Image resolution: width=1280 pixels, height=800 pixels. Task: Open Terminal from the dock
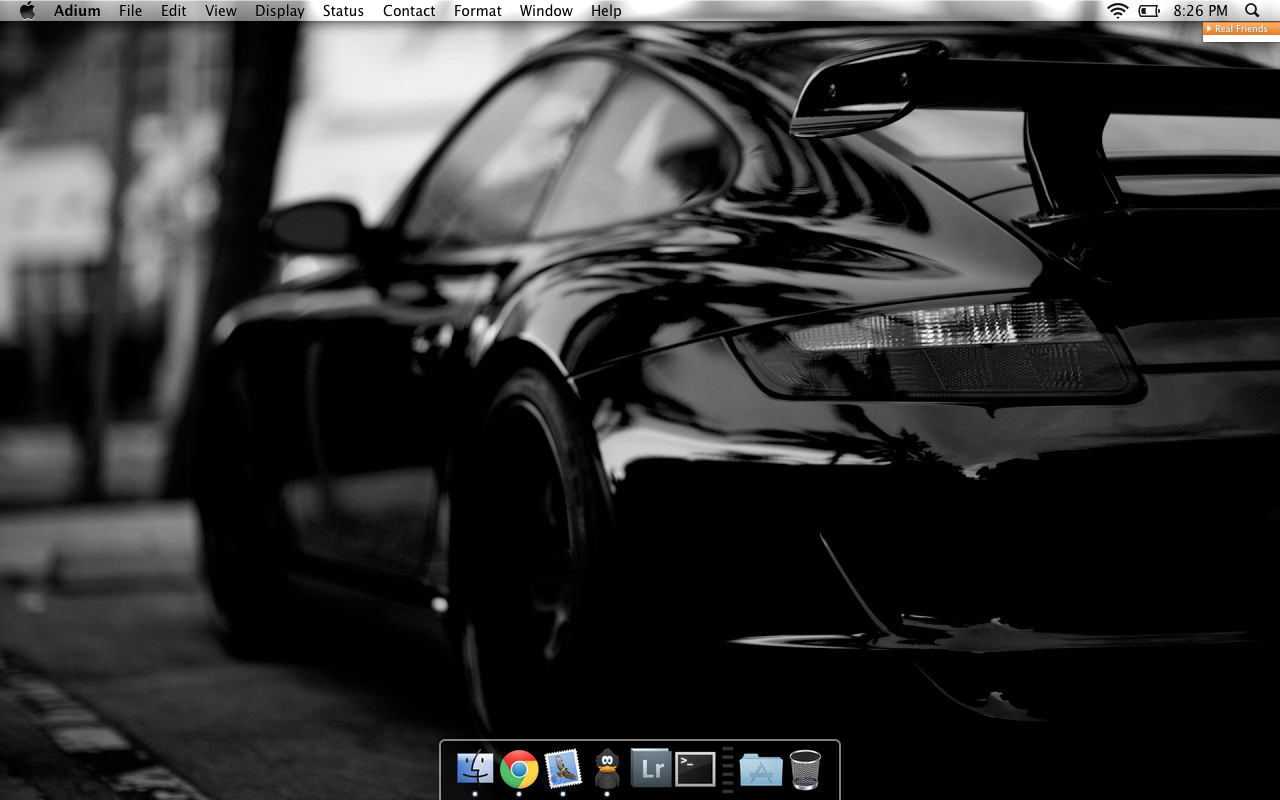[695, 769]
